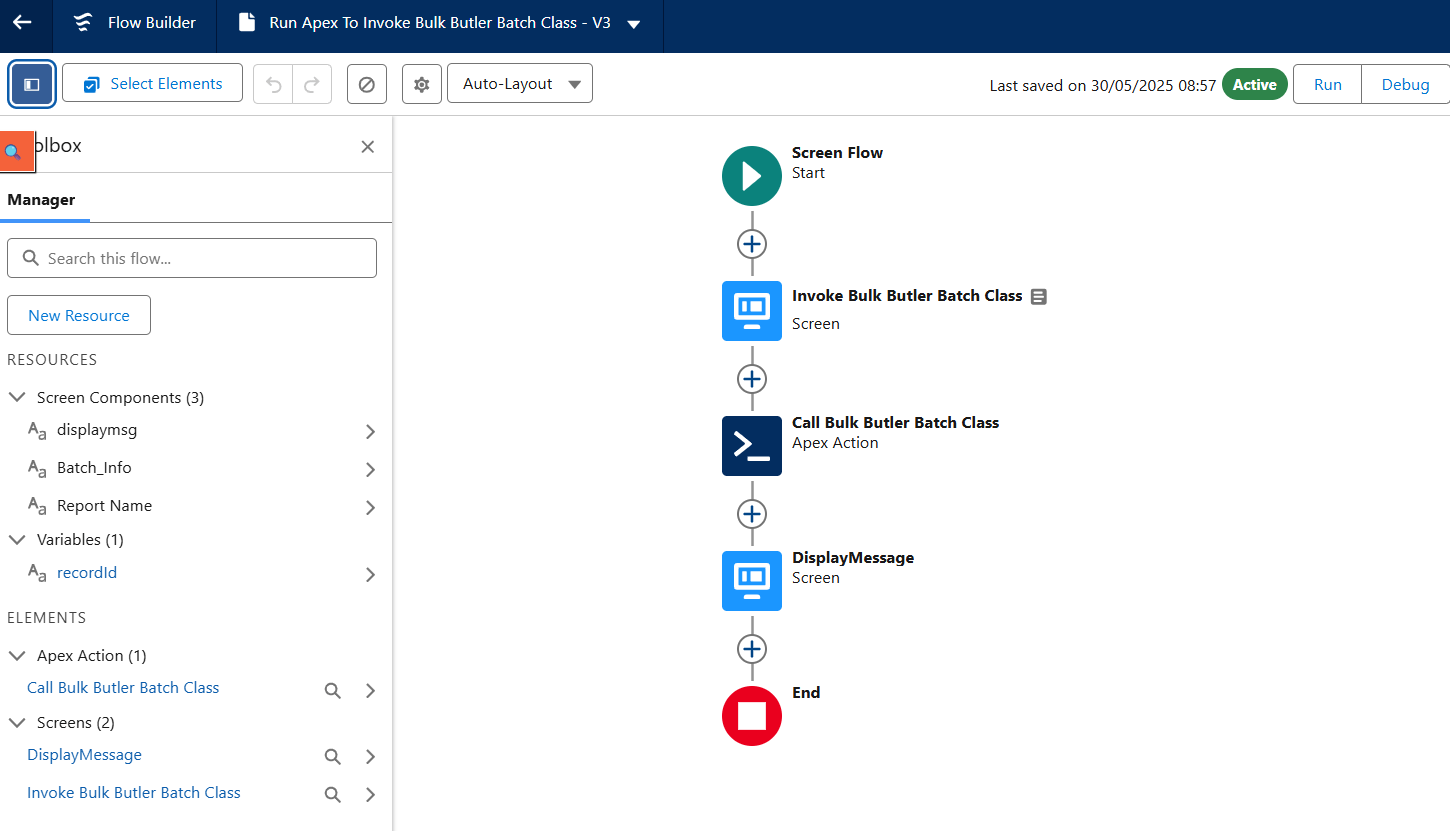Locate Call Bulk Butler Batch Class on canvas

(x=333, y=690)
